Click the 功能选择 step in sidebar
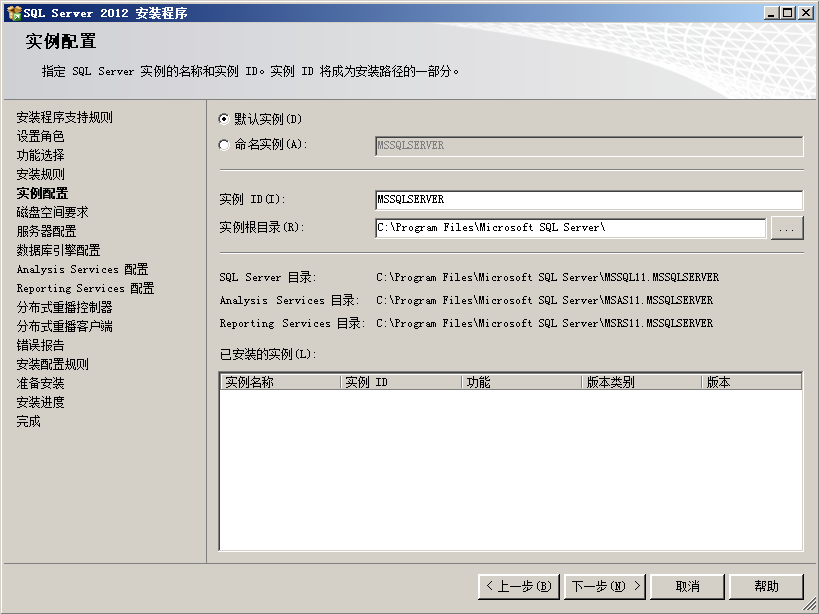 41,155
